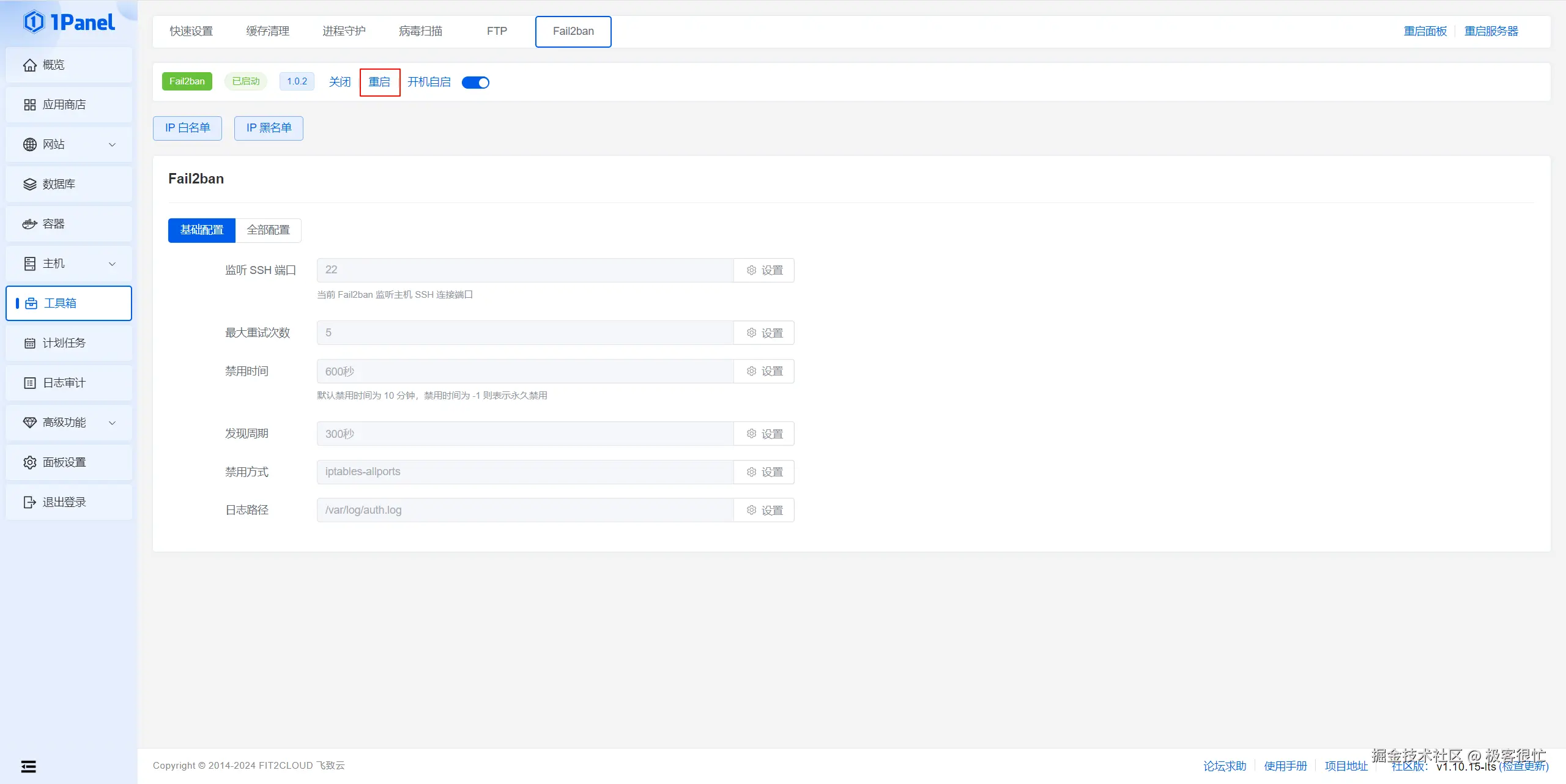Switch to 全部配置 configuration view
The width and height of the screenshot is (1566, 784).
(x=268, y=230)
